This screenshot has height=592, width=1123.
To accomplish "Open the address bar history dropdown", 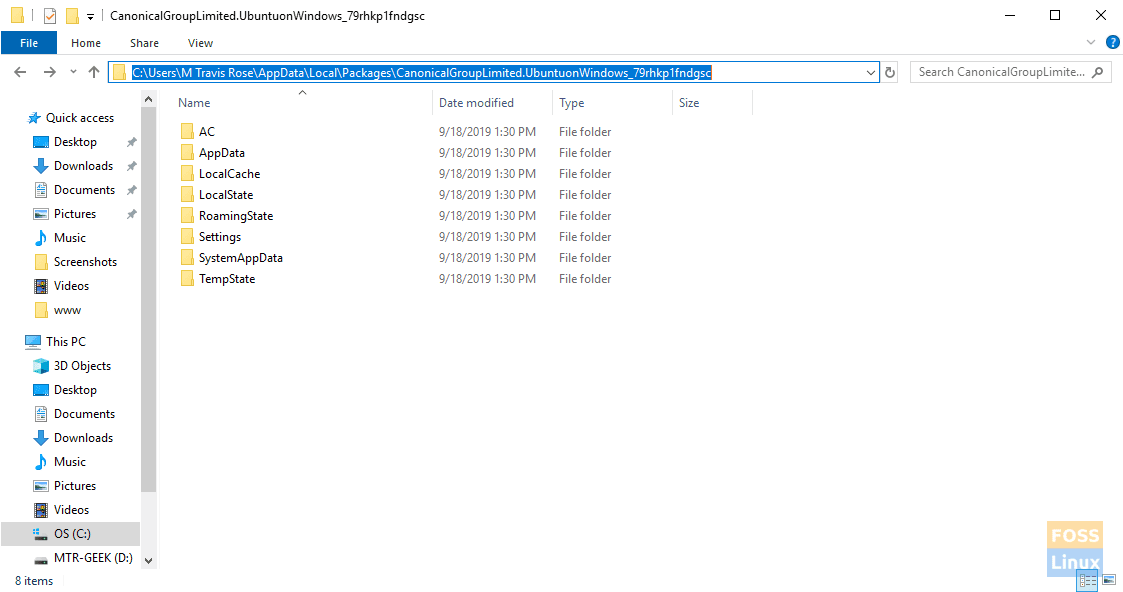I will [x=871, y=72].
